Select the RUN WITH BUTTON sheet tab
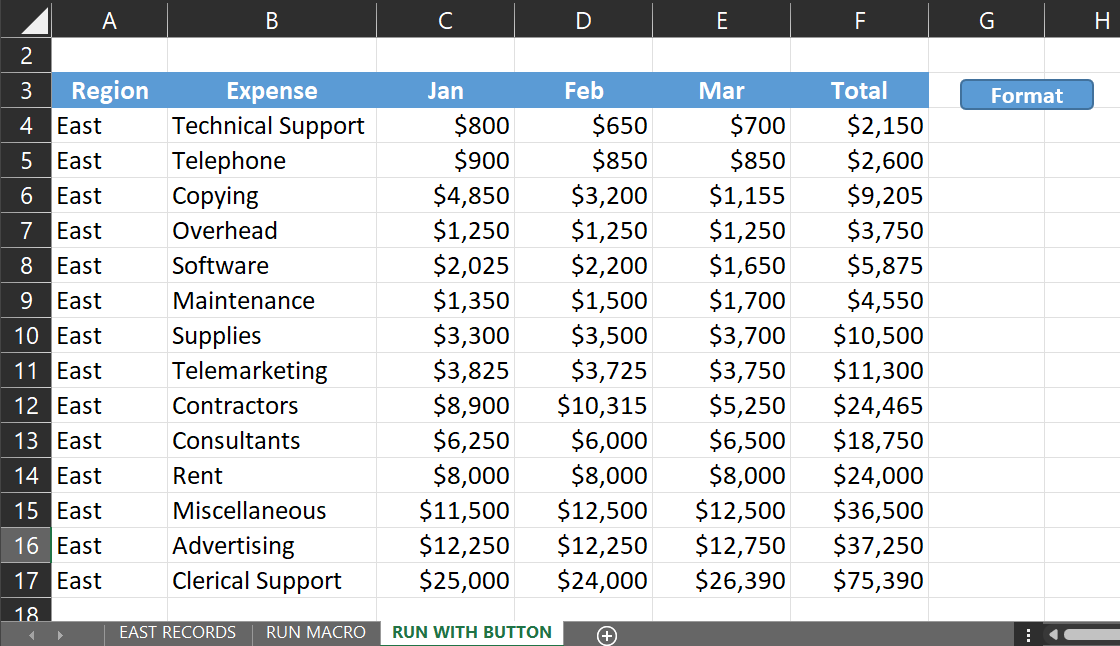Image resolution: width=1120 pixels, height=646 pixels. click(x=472, y=633)
